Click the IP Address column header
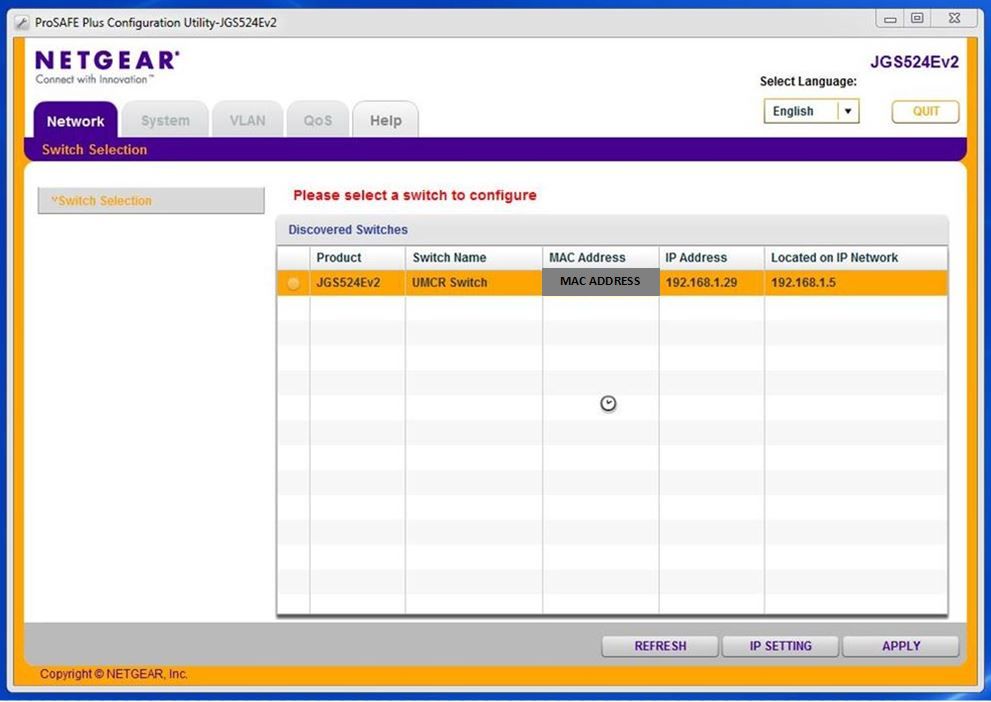 pos(712,258)
